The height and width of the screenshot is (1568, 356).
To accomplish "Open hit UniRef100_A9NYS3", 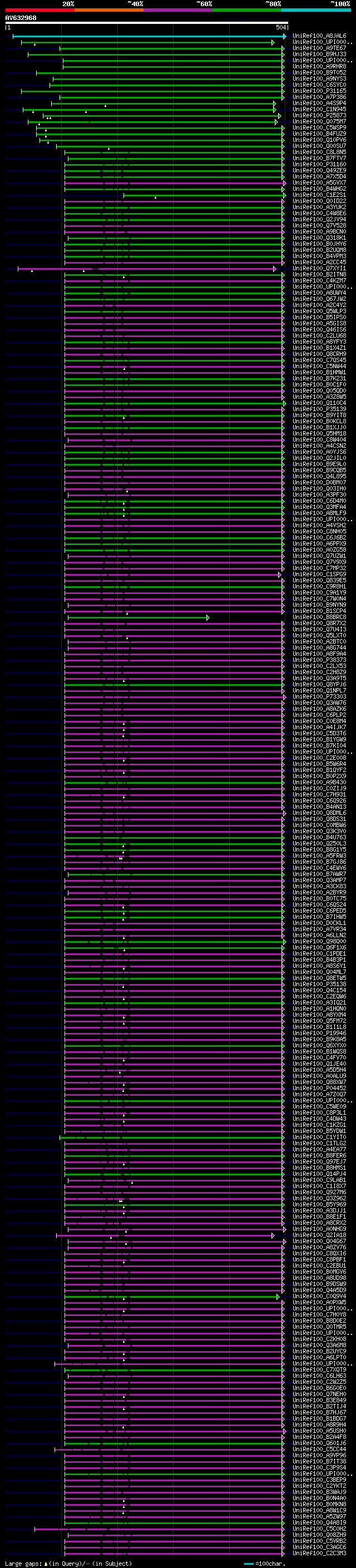I will tap(319, 78).
